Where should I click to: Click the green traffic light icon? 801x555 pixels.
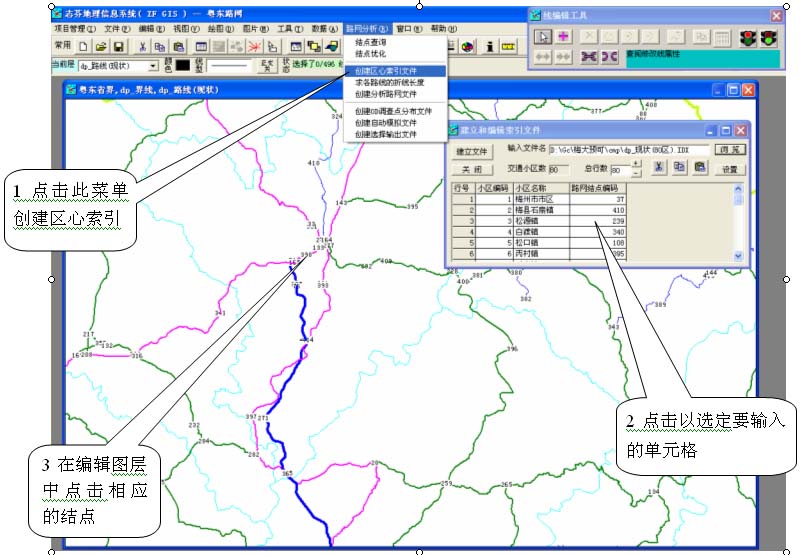click(769, 37)
